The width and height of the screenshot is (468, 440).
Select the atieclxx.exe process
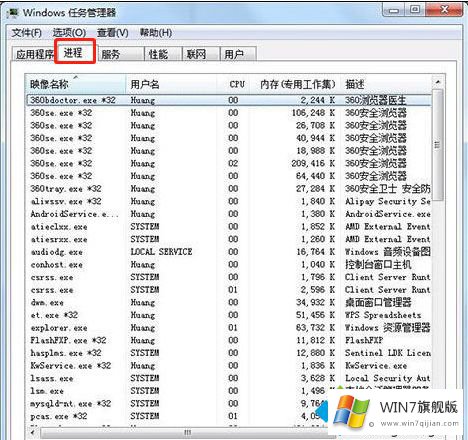(x=229, y=227)
